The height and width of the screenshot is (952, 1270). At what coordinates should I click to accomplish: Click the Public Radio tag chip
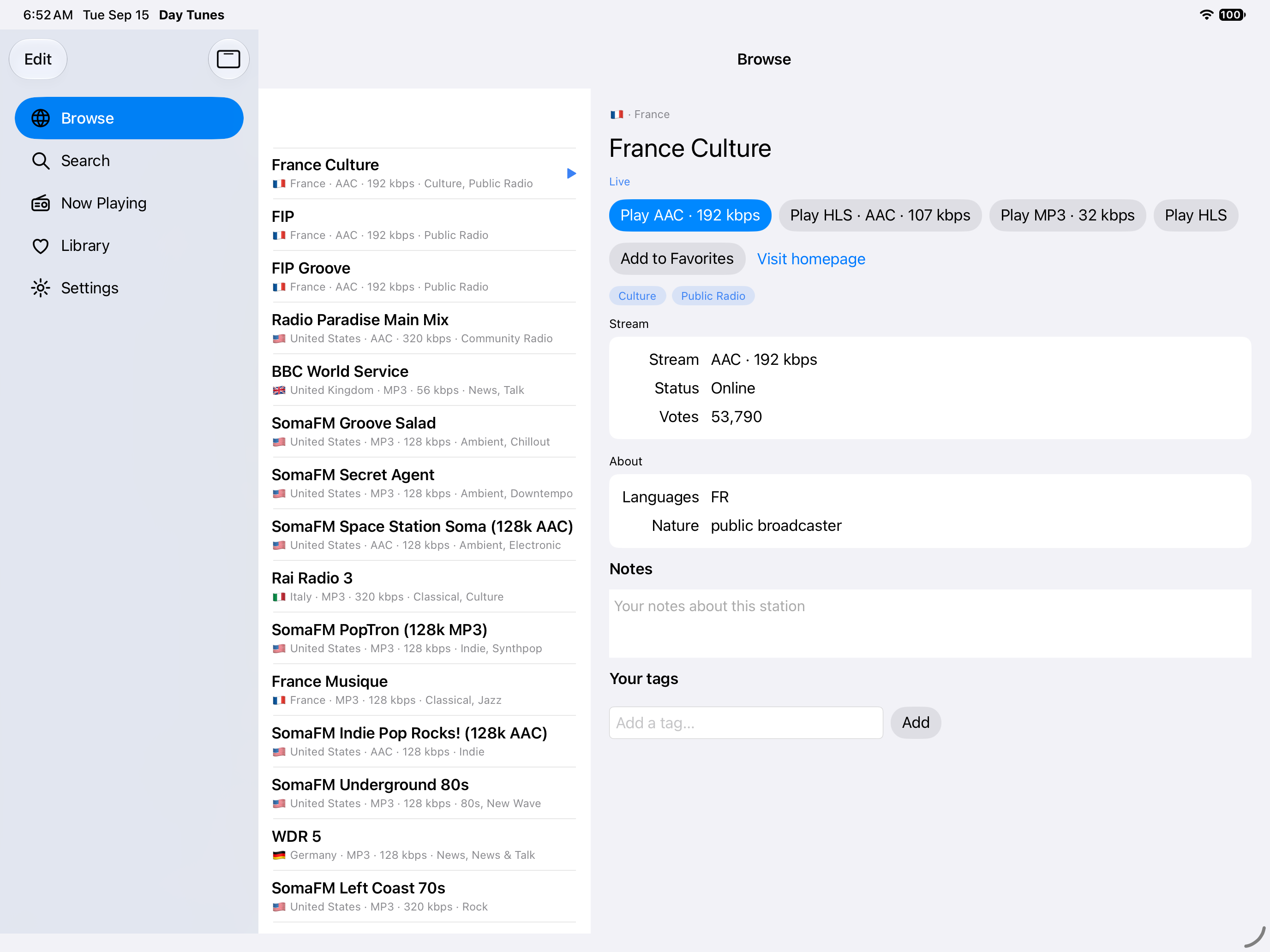(713, 296)
